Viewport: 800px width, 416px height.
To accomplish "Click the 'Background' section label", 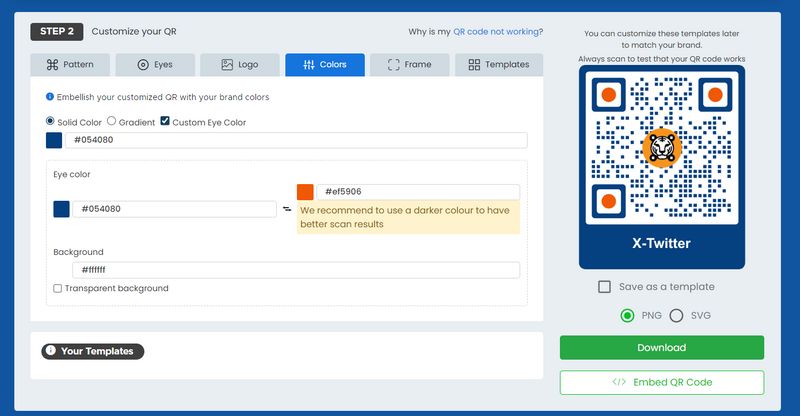I will click(78, 252).
